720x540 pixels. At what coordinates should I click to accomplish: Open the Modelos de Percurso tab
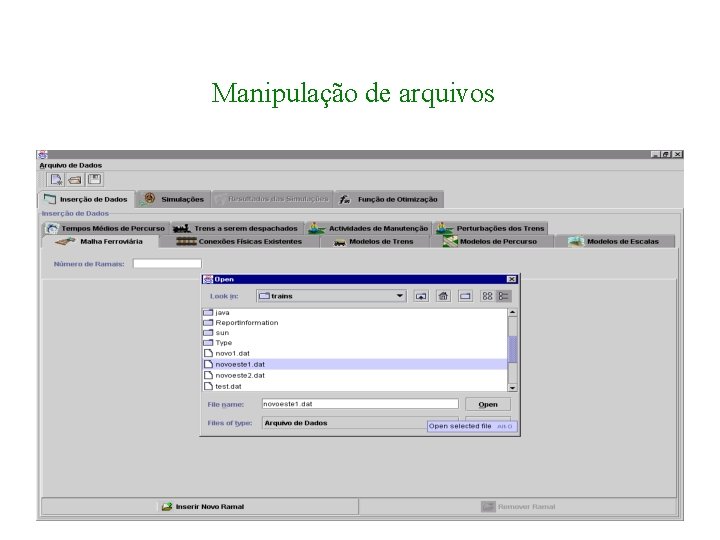(491, 242)
